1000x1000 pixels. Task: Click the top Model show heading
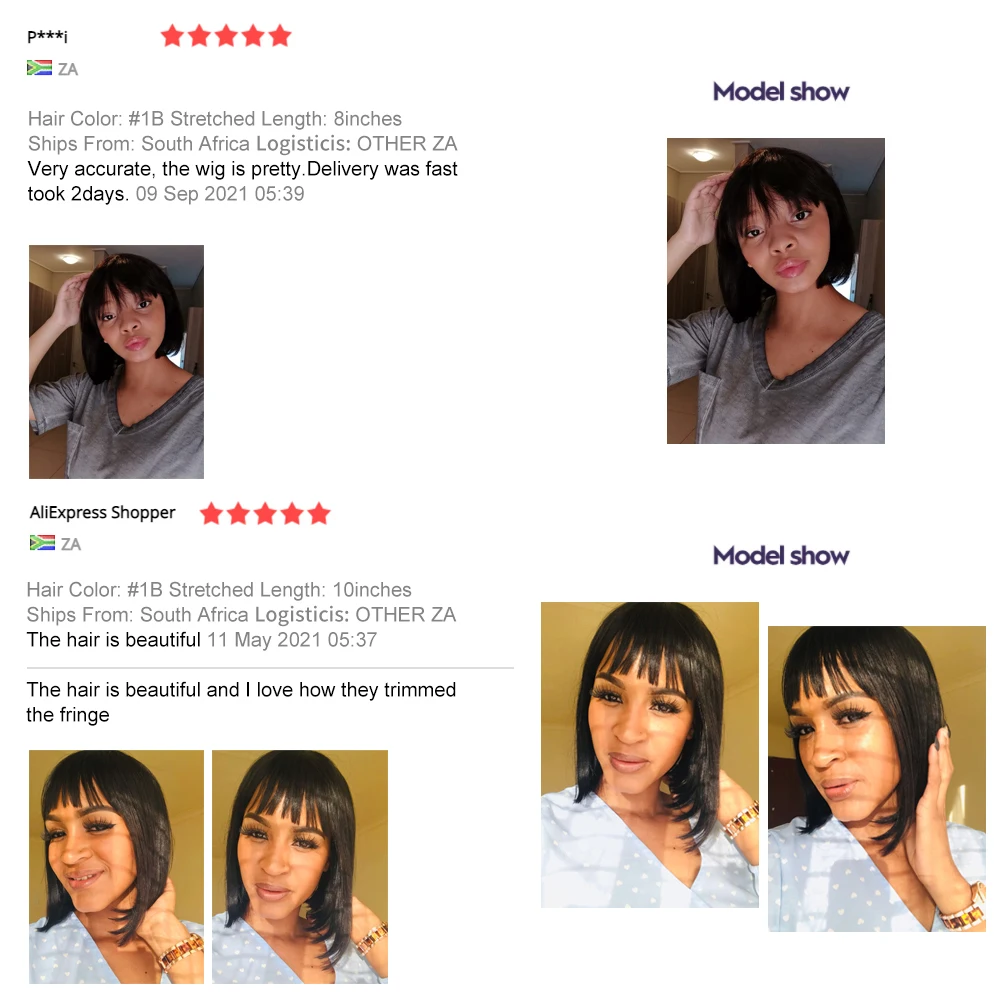pyautogui.click(x=781, y=92)
